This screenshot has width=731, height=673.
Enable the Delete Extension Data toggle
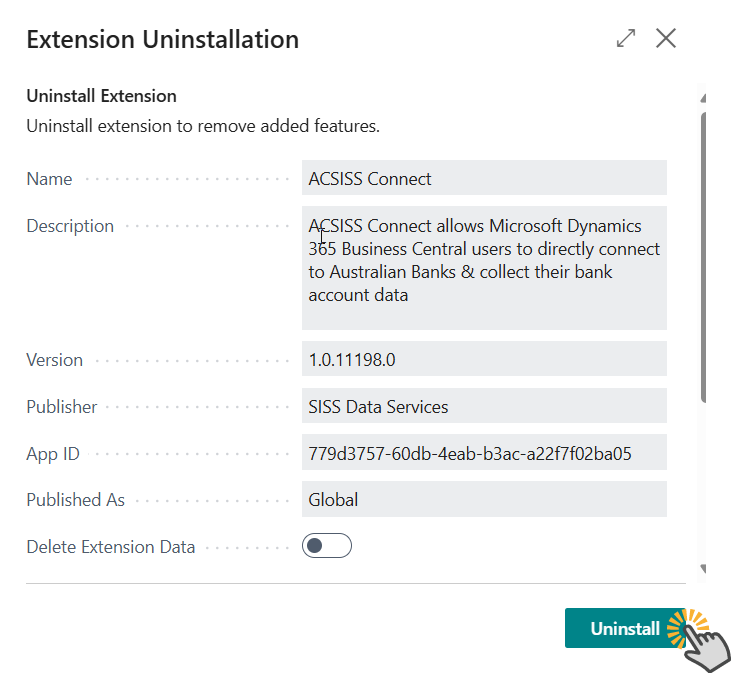(x=326, y=546)
